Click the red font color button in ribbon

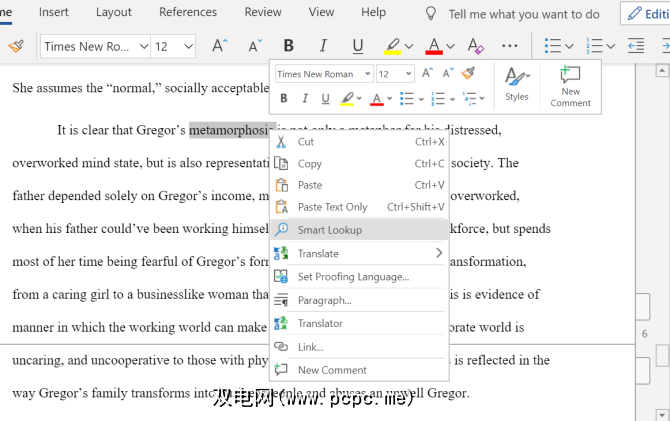(x=433, y=47)
